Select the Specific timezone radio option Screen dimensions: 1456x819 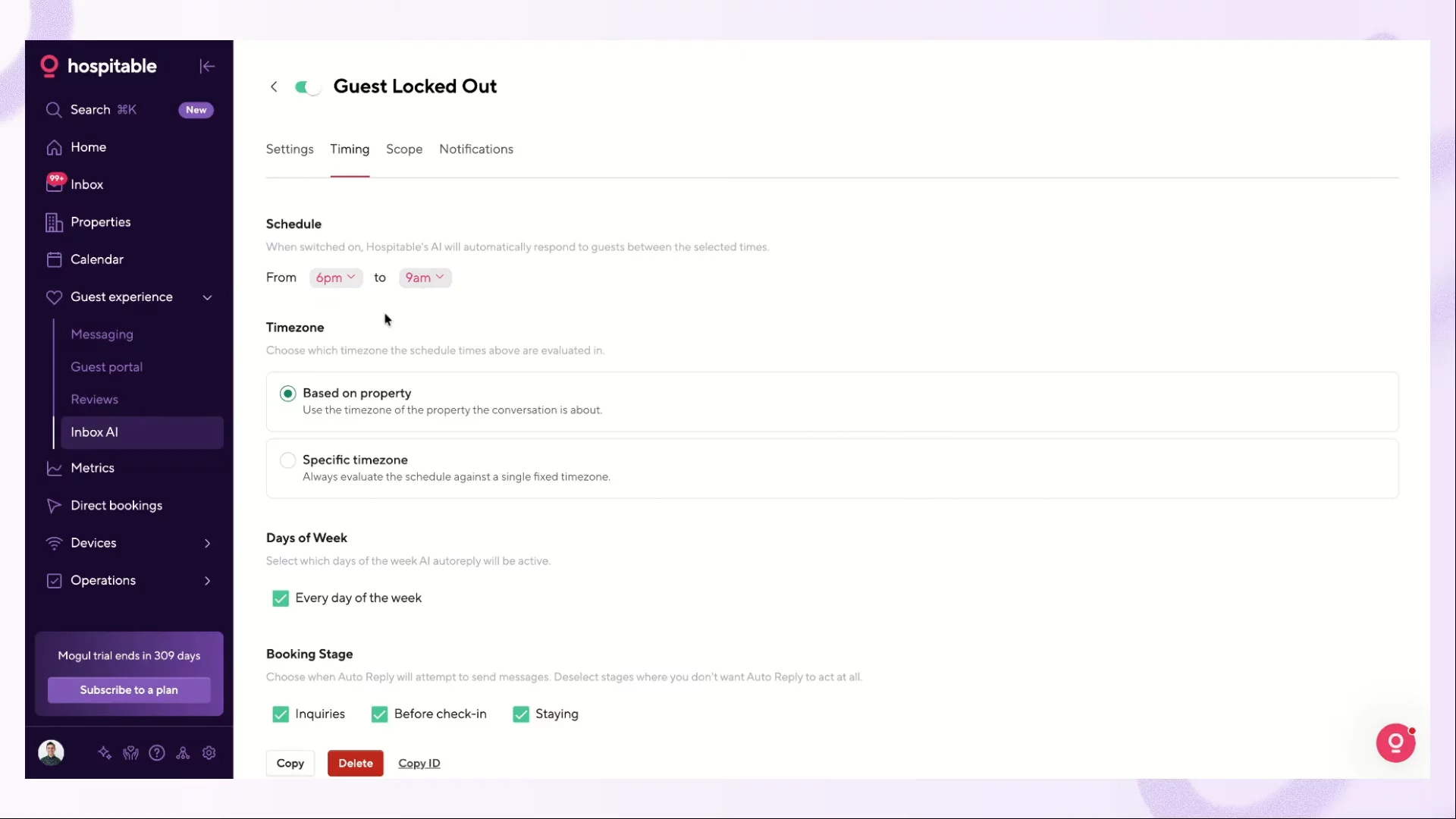click(x=287, y=460)
